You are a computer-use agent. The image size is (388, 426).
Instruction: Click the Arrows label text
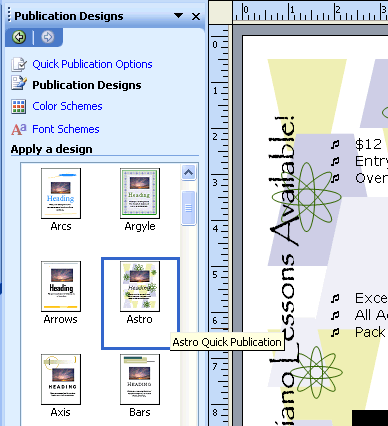61,319
